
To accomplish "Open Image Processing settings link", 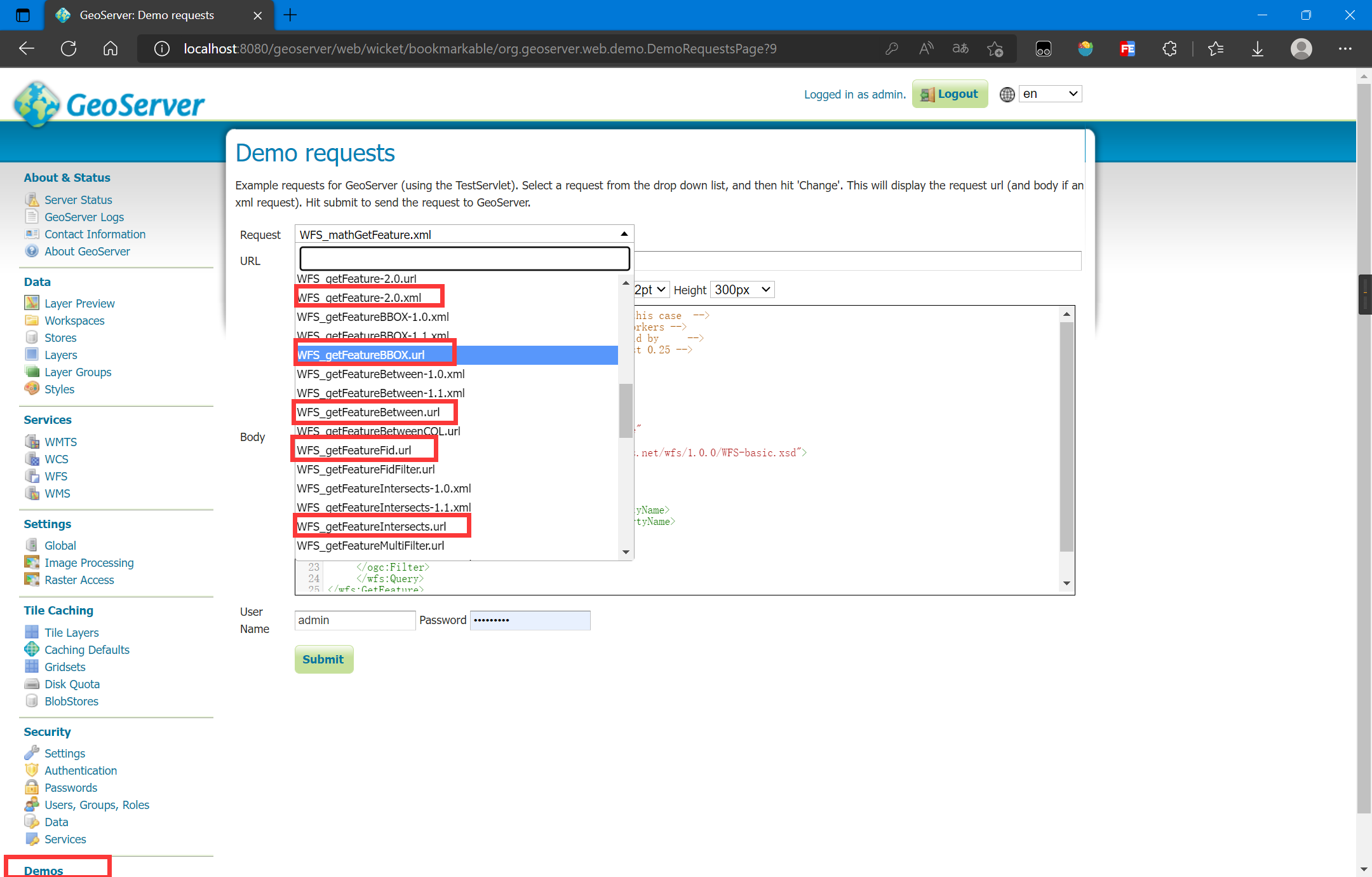I will (89, 562).
